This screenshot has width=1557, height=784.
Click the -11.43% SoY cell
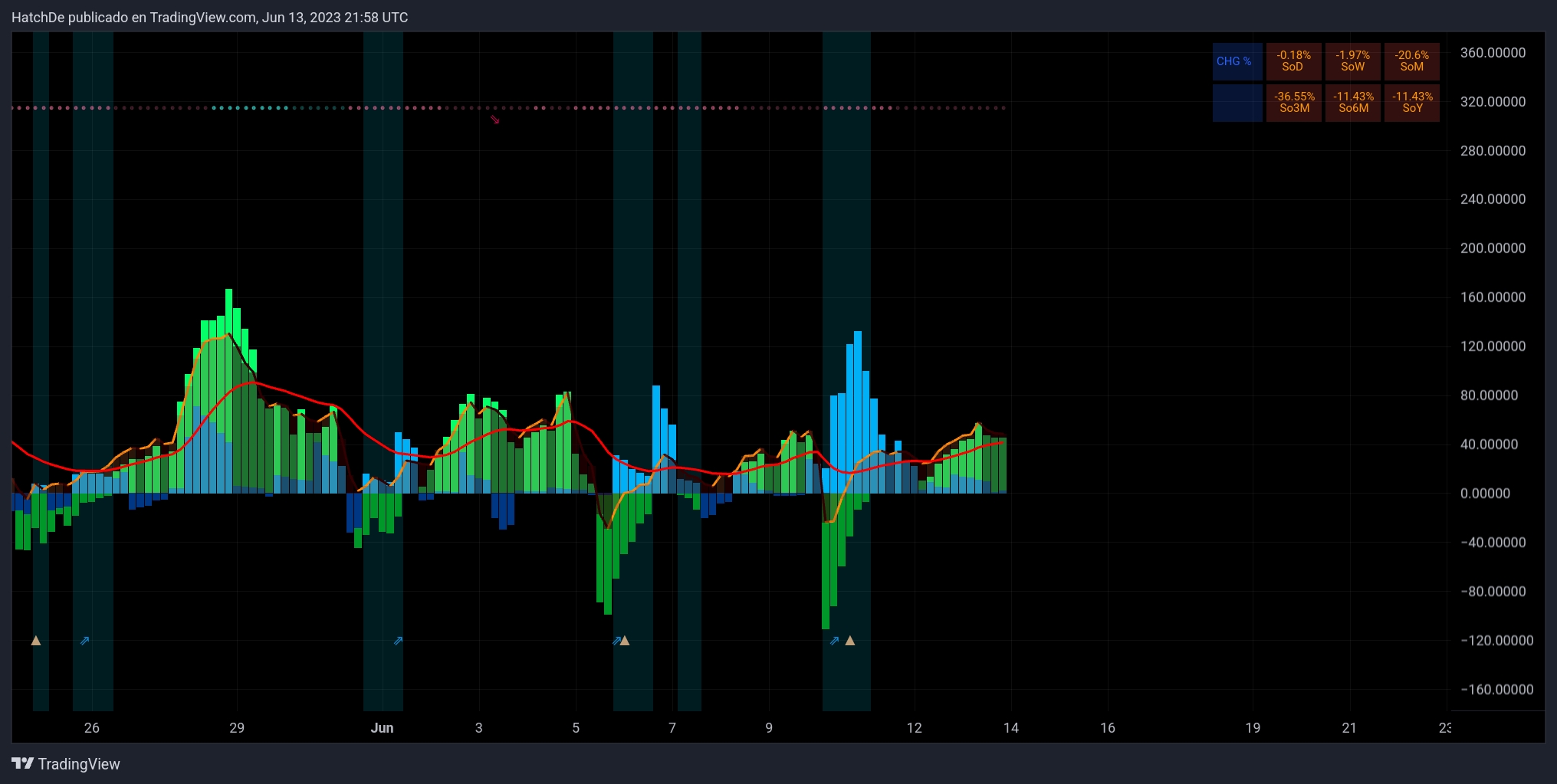click(1412, 103)
